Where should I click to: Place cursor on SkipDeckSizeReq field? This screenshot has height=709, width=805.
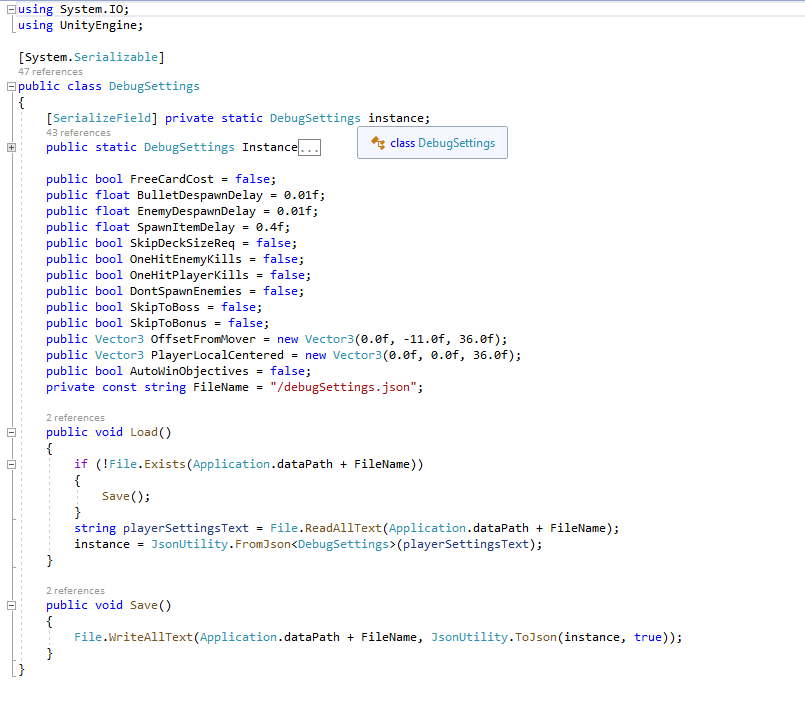(x=182, y=243)
